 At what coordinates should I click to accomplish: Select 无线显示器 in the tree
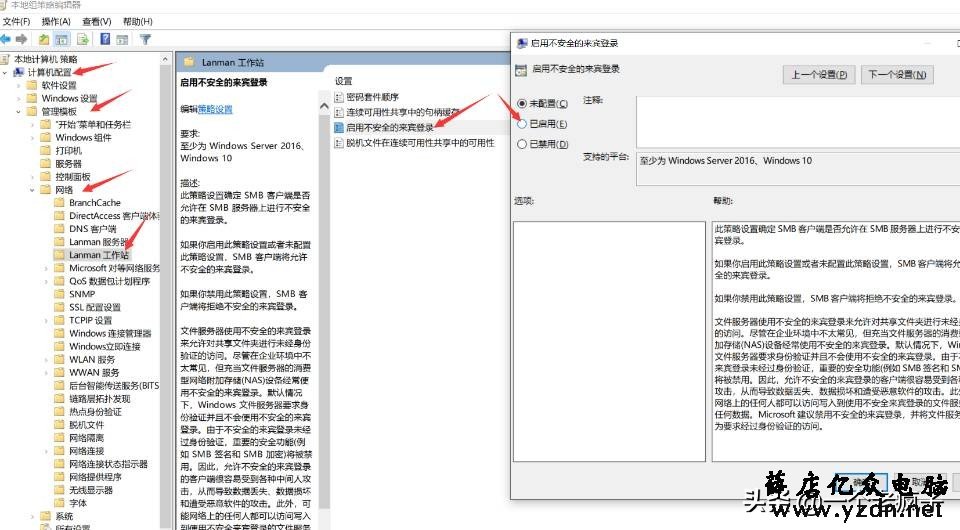pyautogui.click(x=91, y=490)
